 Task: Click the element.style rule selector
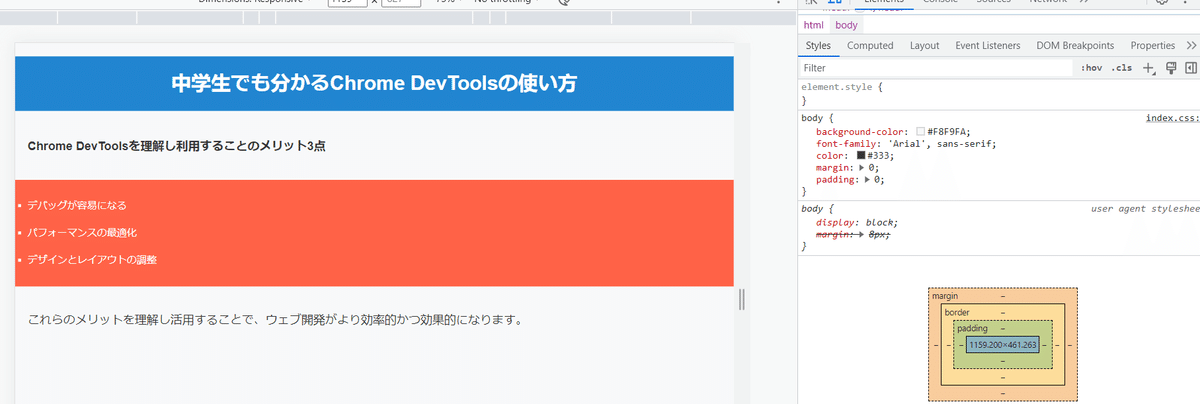839,87
